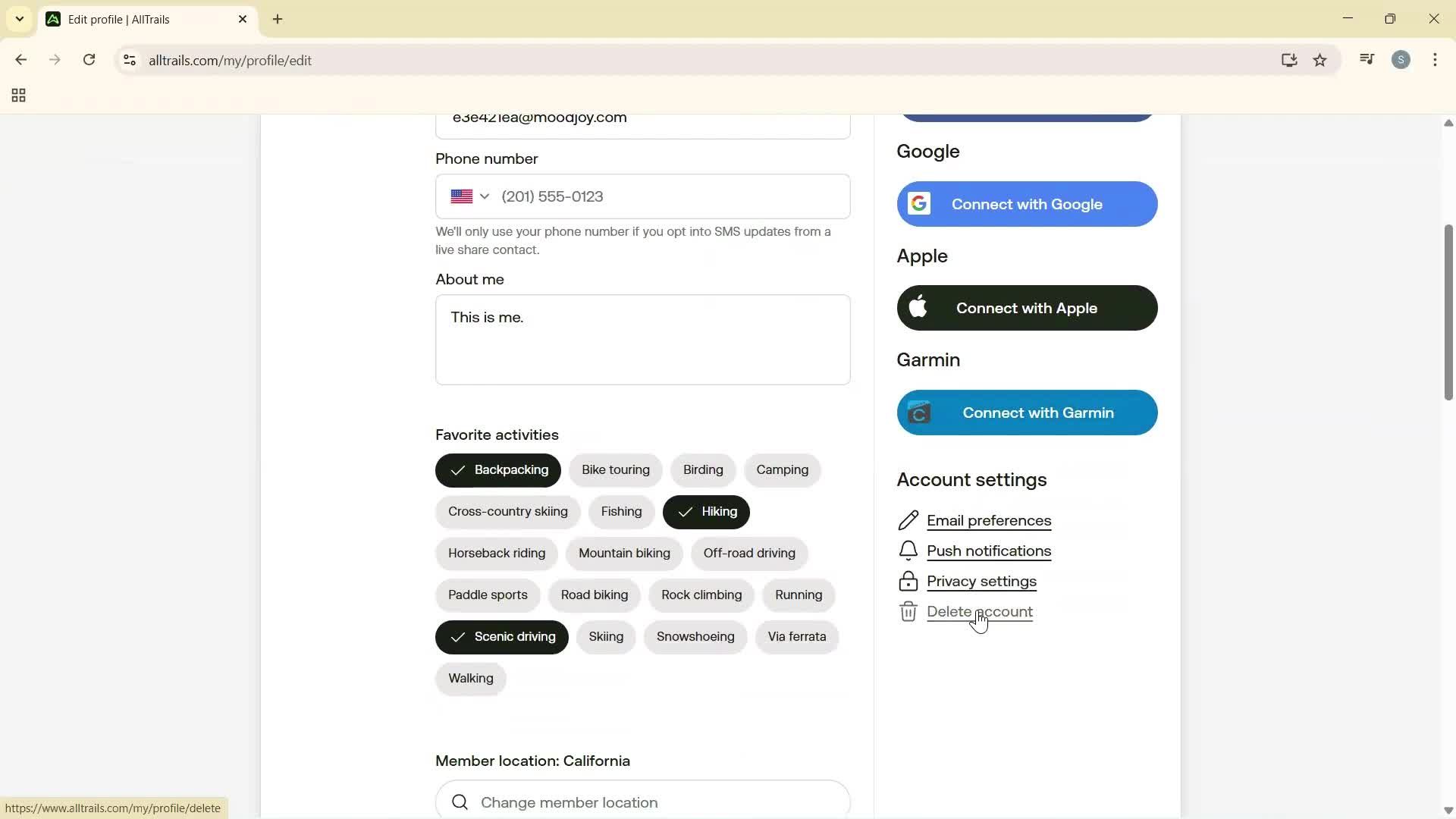The height and width of the screenshot is (819, 1456).
Task: Deselect the Backpacking activity chip
Action: [x=497, y=470]
